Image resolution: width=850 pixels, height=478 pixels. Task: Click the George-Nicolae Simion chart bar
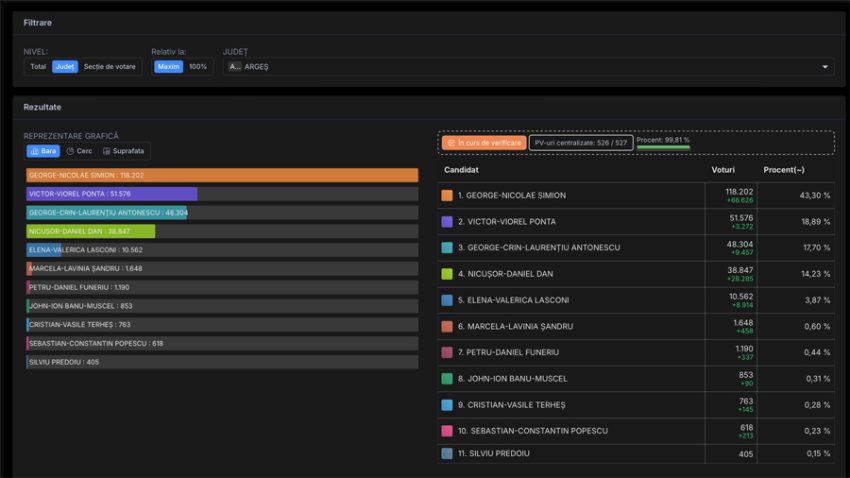pos(222,175)
